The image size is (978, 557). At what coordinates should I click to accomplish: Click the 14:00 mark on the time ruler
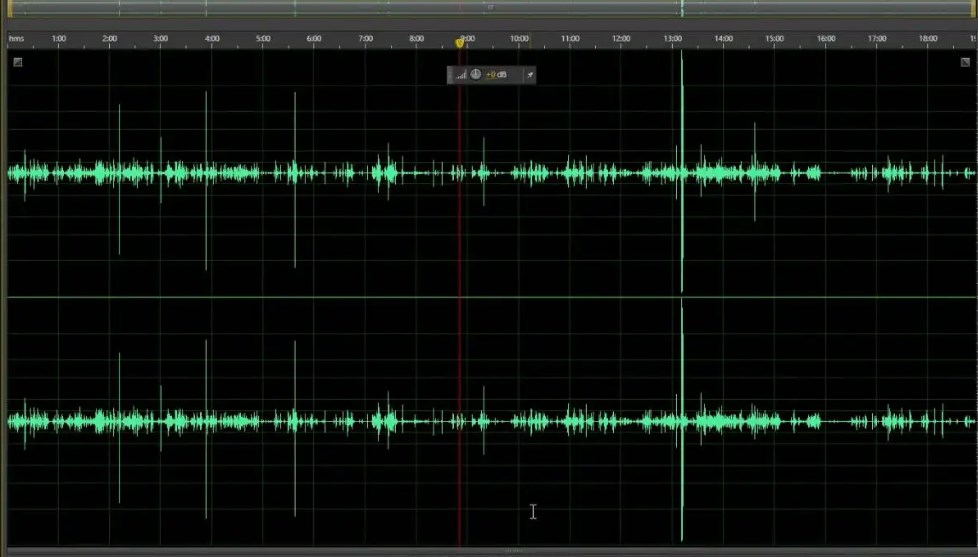[x=724, y=39]
